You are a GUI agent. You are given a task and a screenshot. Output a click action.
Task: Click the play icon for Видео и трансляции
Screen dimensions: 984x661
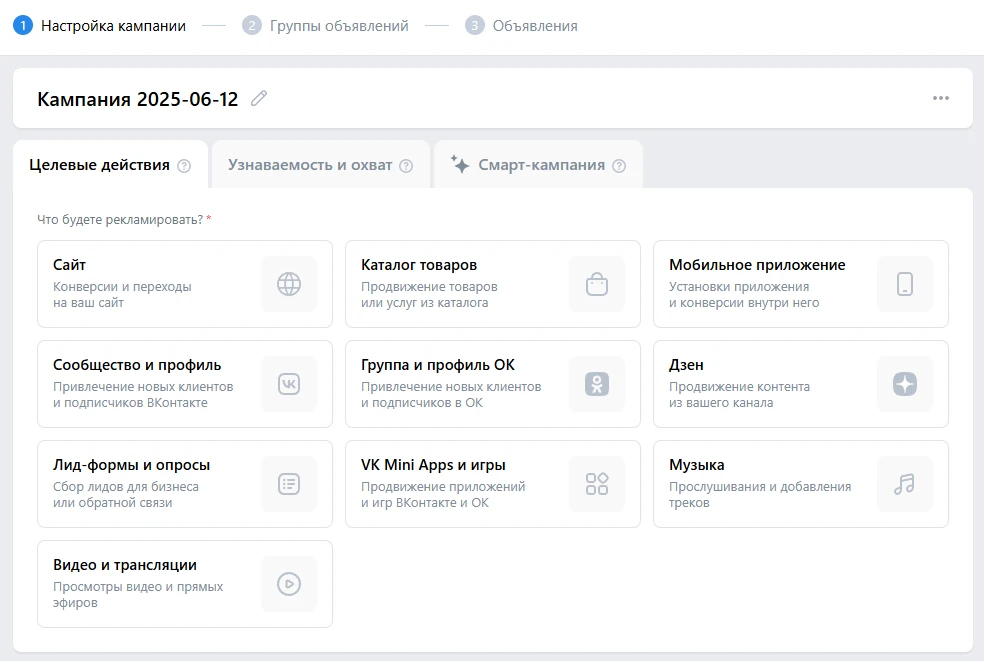click(289, 584)
